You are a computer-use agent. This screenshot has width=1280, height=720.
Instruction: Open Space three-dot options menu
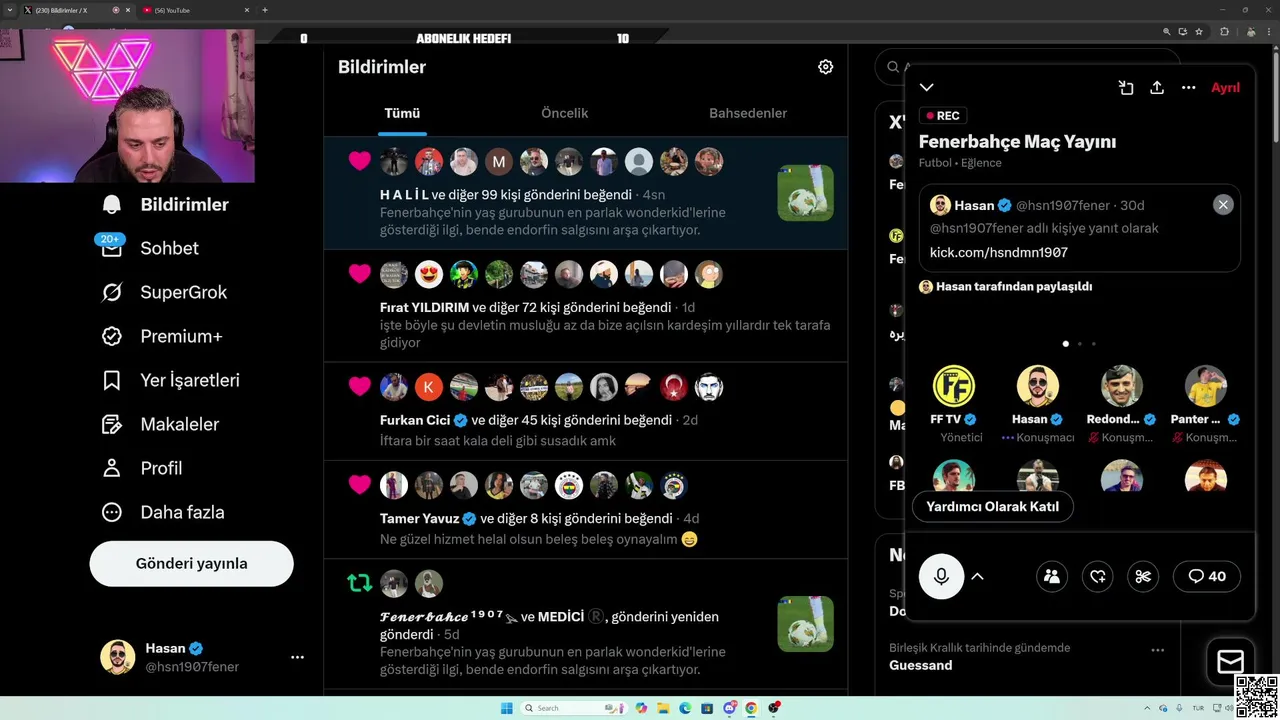coord(1188,88)
